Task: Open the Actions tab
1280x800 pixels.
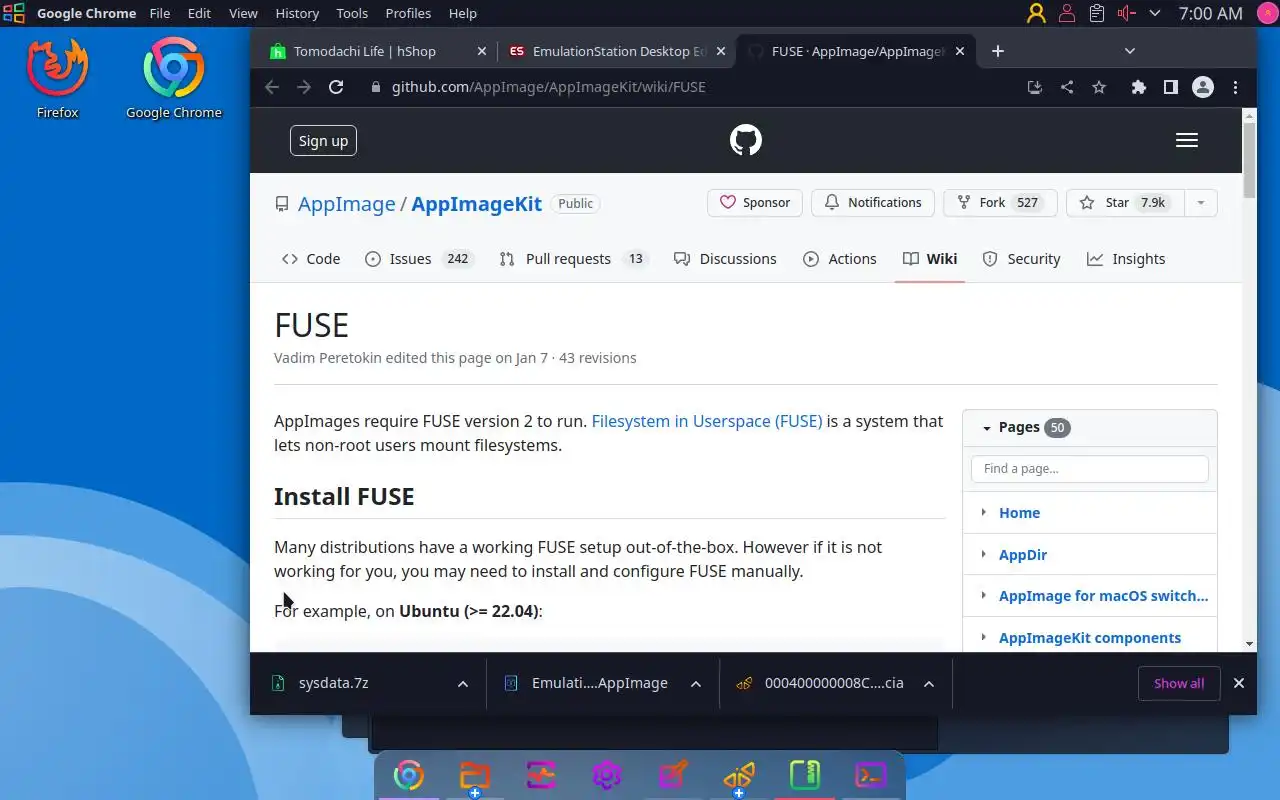Action: pos(839,259)
